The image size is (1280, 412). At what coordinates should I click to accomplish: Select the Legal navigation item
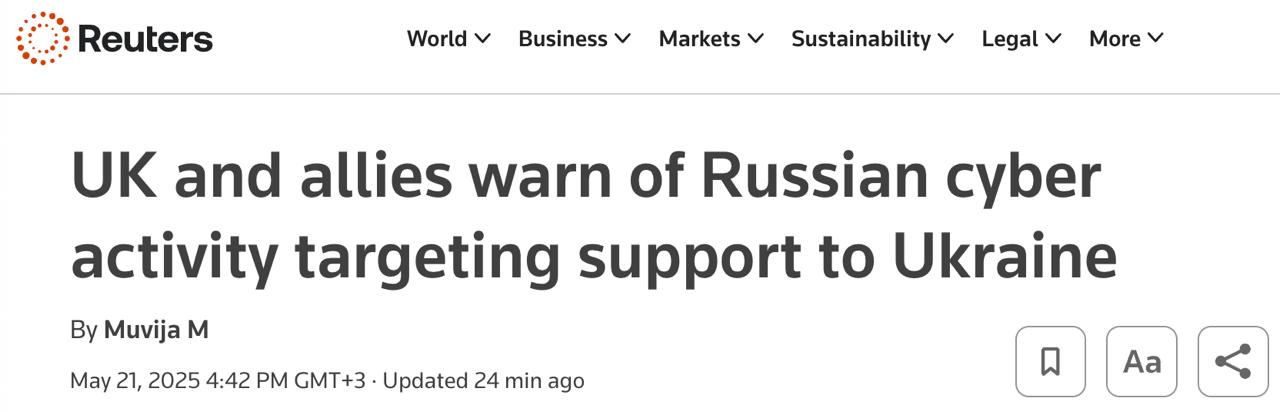1009,39
